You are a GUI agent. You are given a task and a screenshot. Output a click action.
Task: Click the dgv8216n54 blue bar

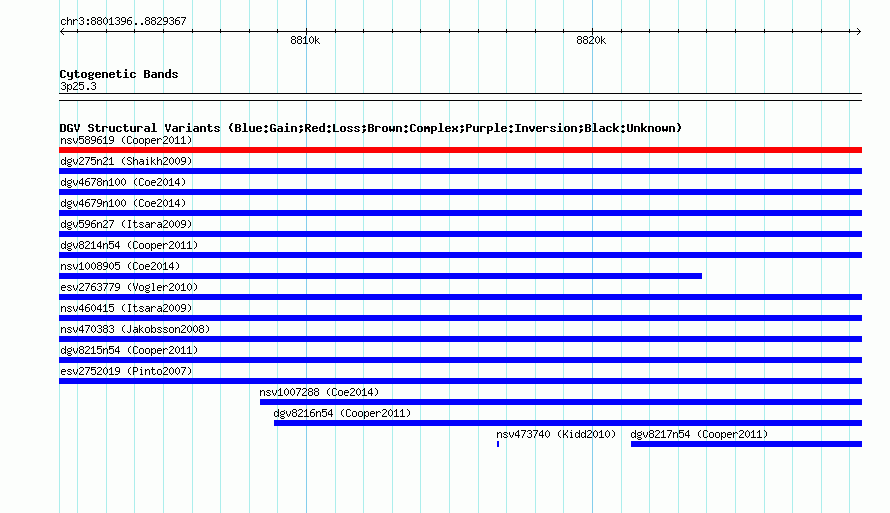tap(568, 423)
